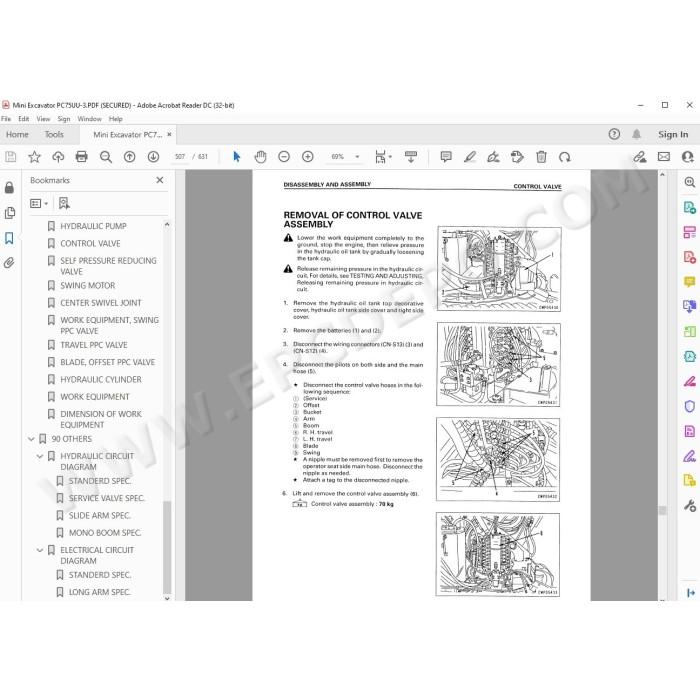Open the File menu
Screen dimensions: 700x700
tap(6, 119)
